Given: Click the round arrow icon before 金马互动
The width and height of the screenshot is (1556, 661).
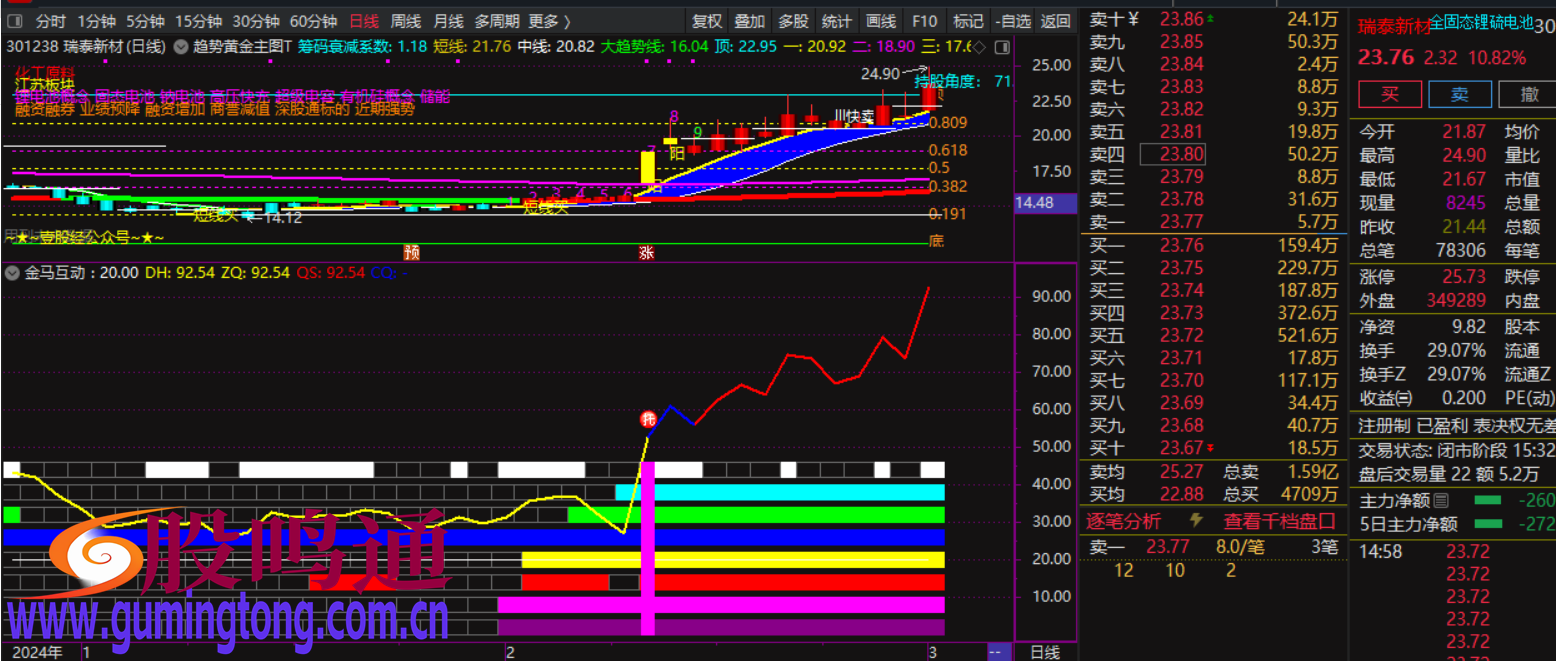Looking at the screenshot, I should 13,272.
